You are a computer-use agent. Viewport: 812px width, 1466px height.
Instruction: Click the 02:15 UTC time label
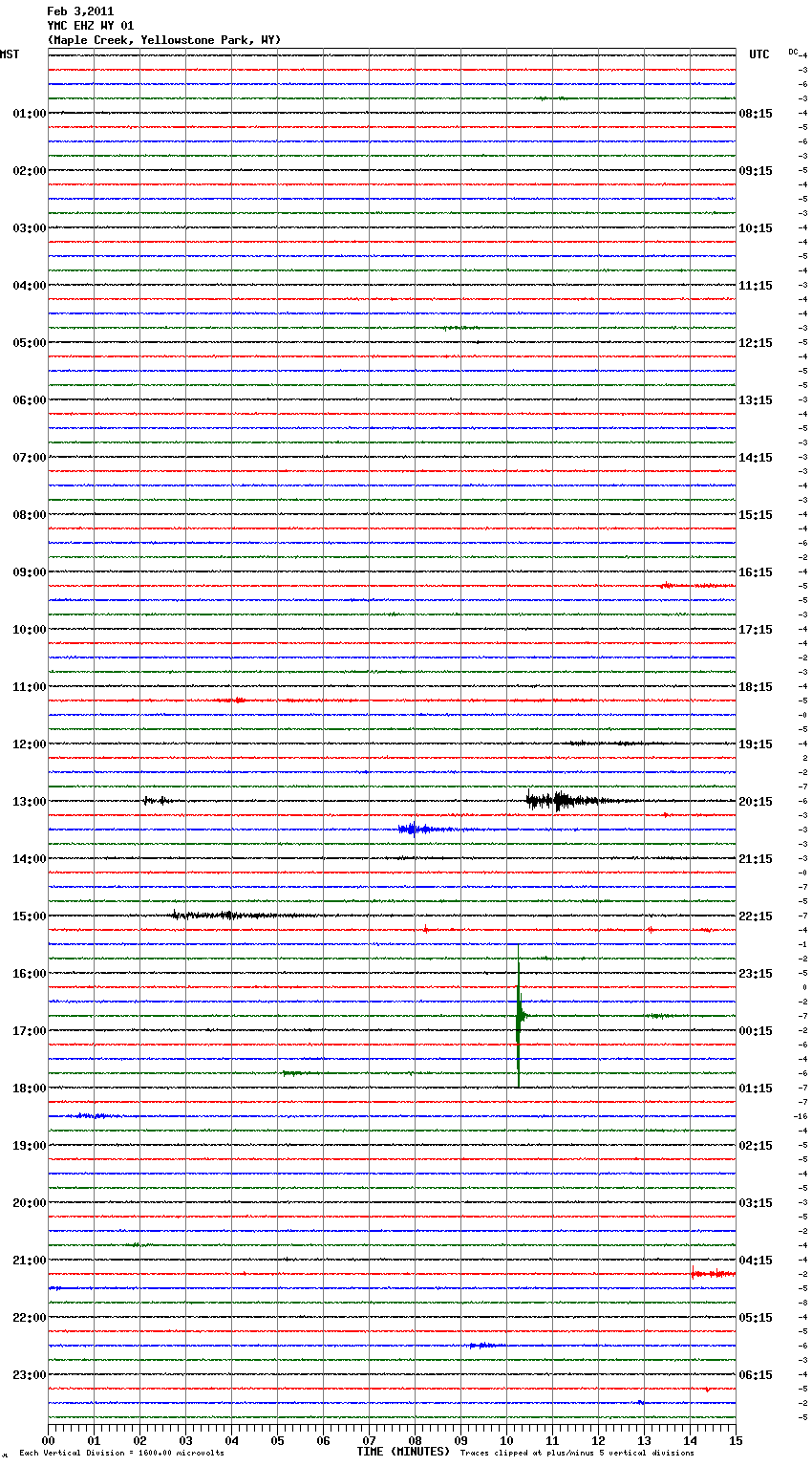click(756, 1146)
